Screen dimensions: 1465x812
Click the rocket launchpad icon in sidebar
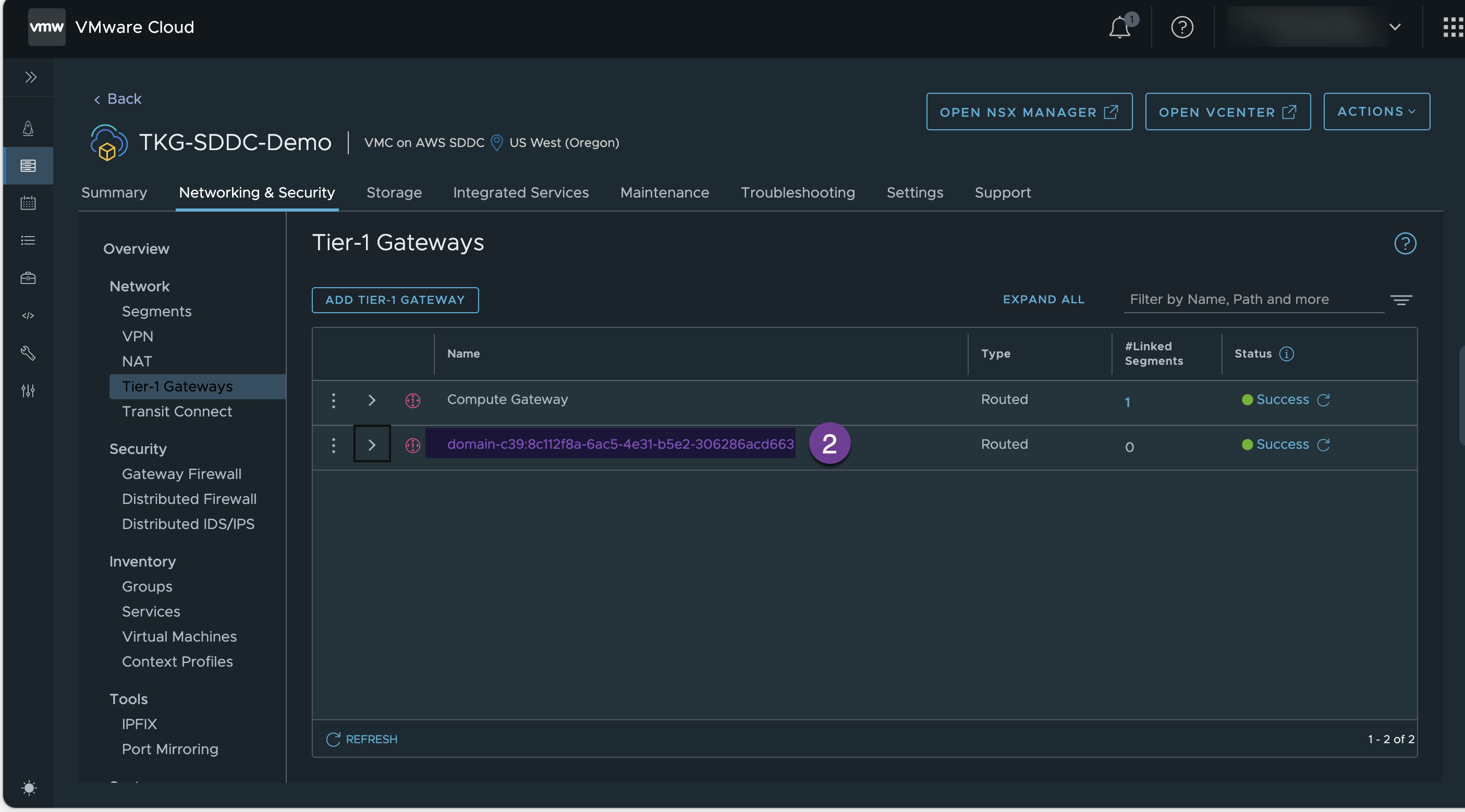[28, 128]
